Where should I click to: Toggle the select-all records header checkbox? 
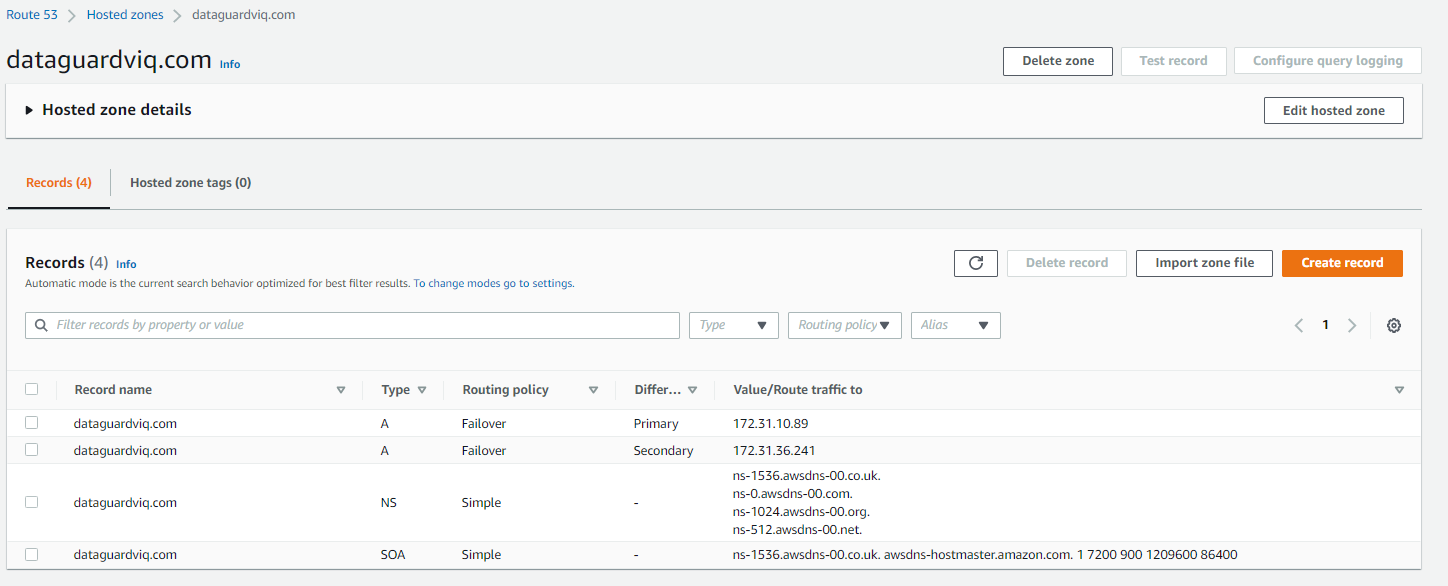[32, 389]
